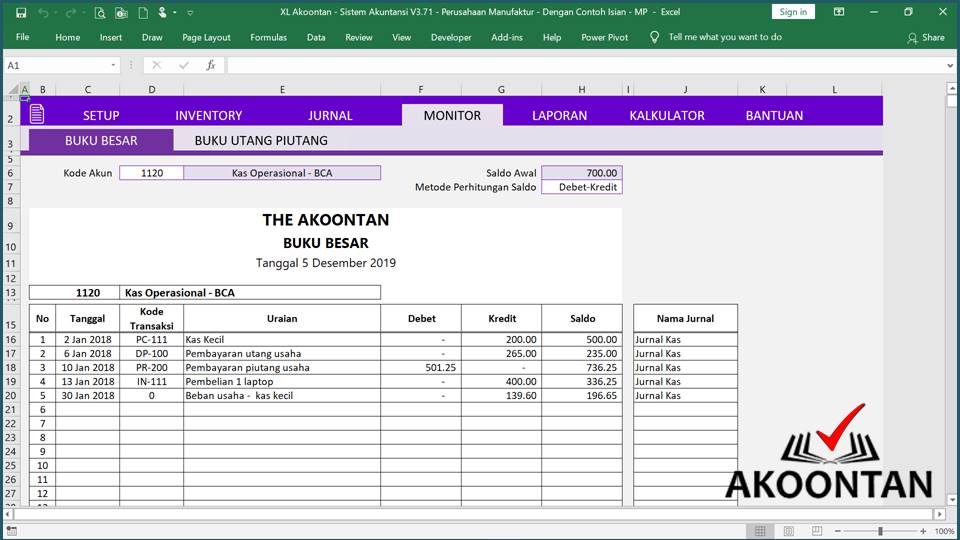Click the Select All corner triangle
This screenshot has width=960, height=540.
12,89
